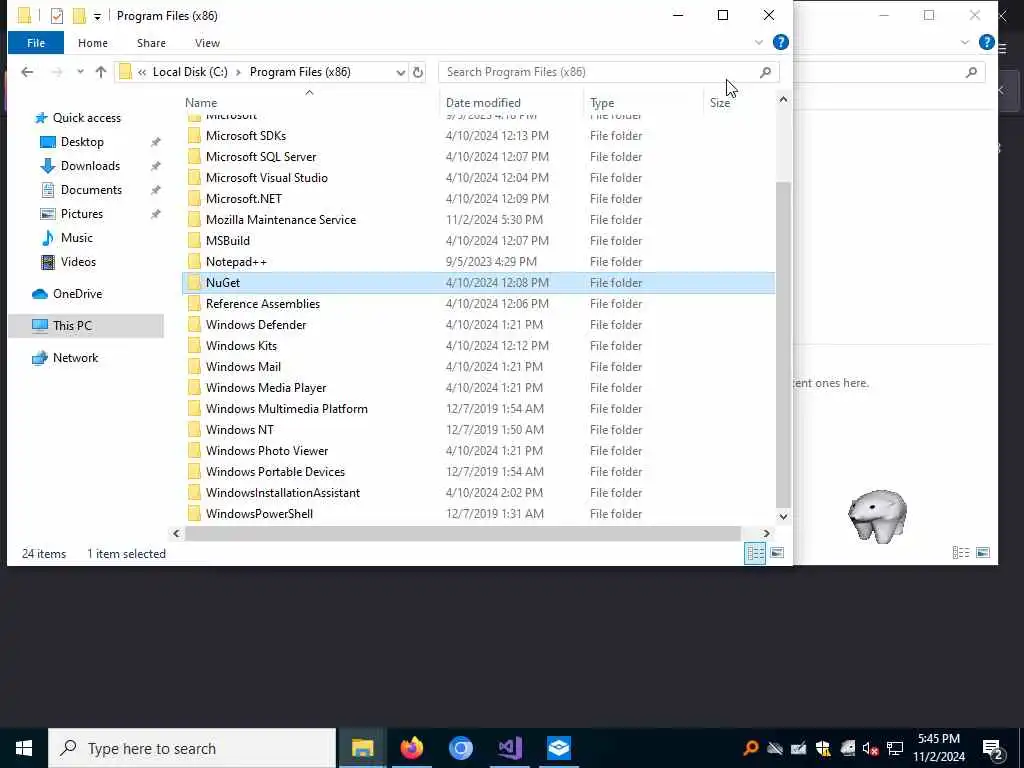Switch to Large icons view layout
1024x768 pixels.
(x=776, y=553)
